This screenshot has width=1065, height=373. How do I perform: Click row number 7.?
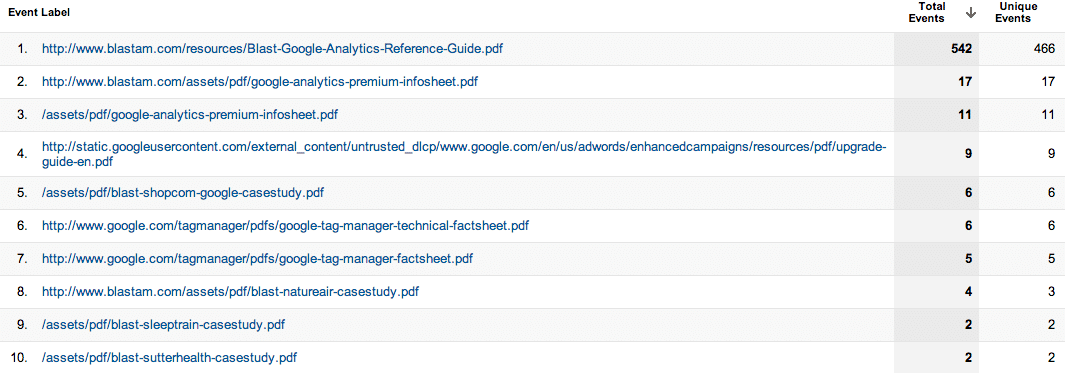coord(22,259)
